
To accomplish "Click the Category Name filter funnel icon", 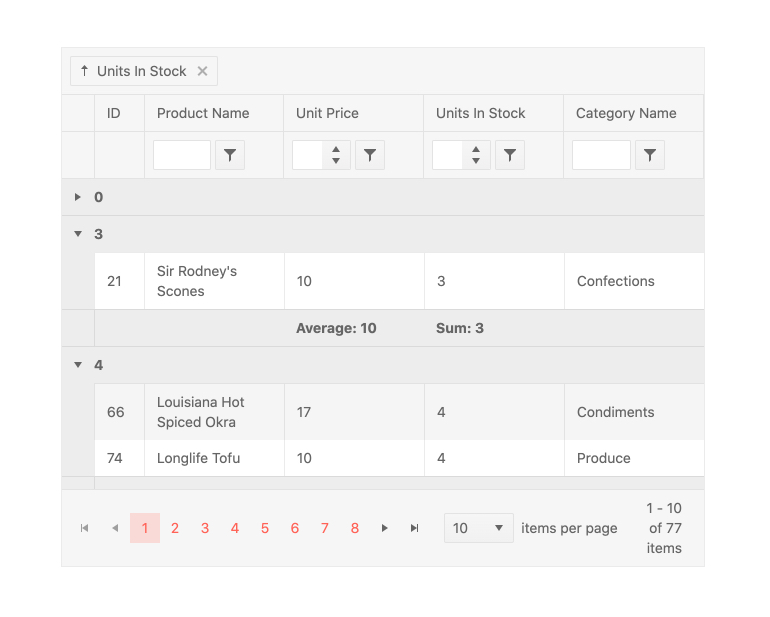I will (650, 155).
